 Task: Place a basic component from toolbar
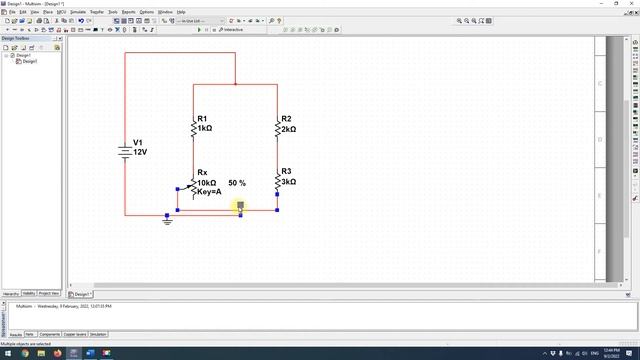14,30
